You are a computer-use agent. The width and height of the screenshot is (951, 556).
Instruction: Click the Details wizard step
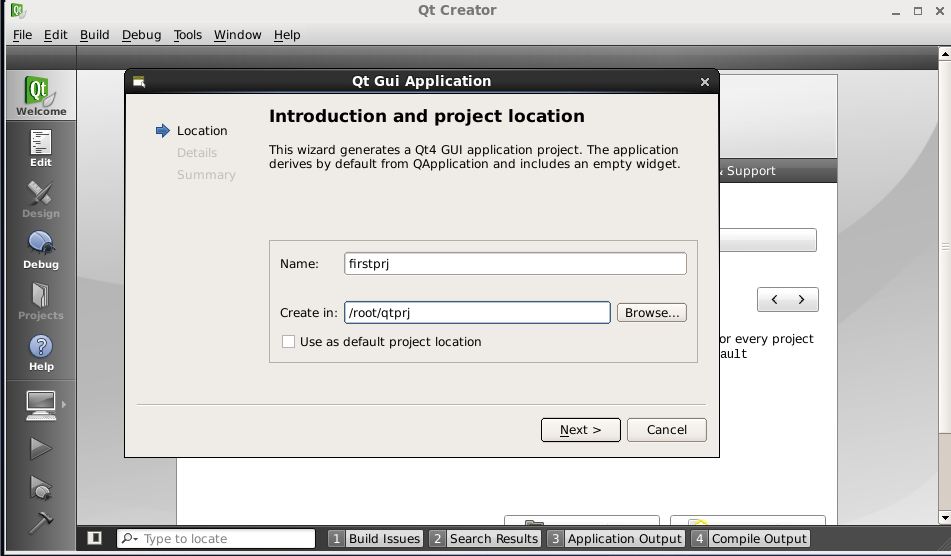197,153
